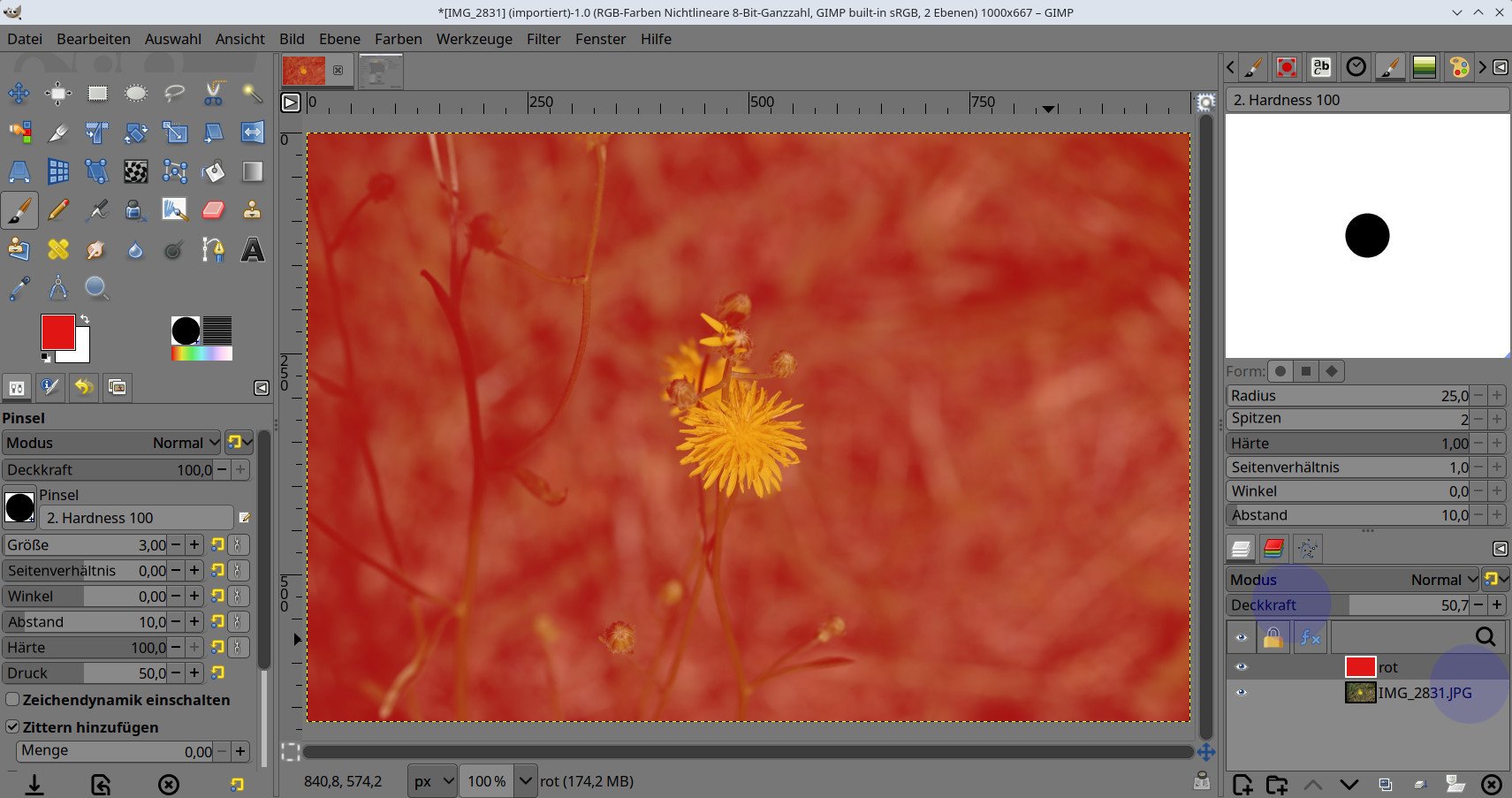Choose the Rectangle Select tool
This screenshot has height=798, width=1512.
(97, 93)
